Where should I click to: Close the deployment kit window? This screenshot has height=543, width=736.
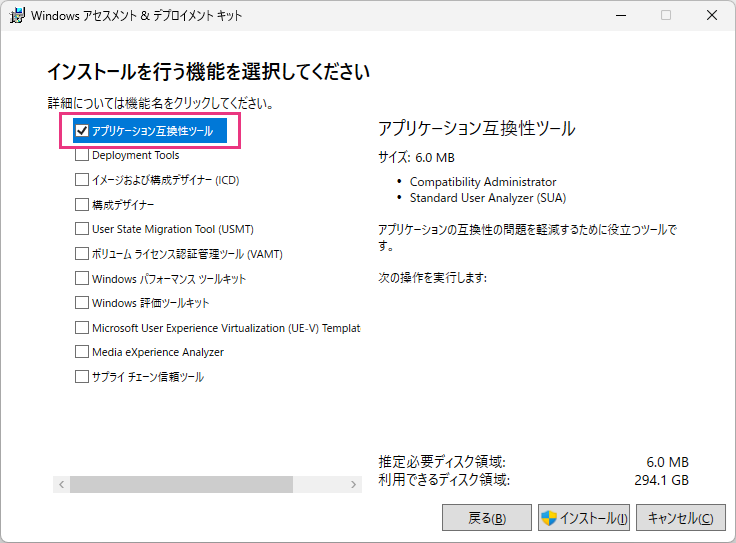click(712, 15)
